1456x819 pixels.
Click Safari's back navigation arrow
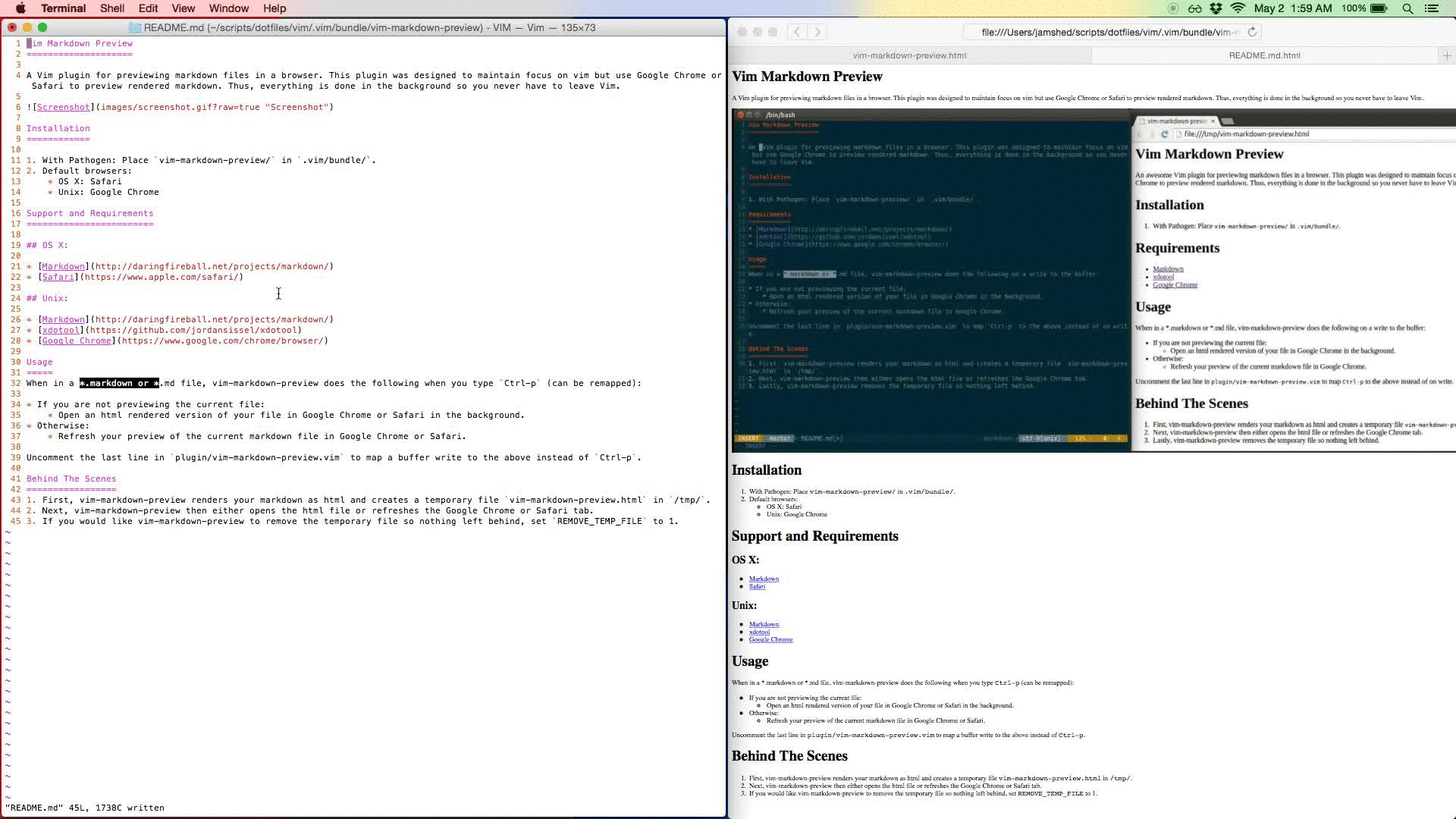[x=797, y=32]
